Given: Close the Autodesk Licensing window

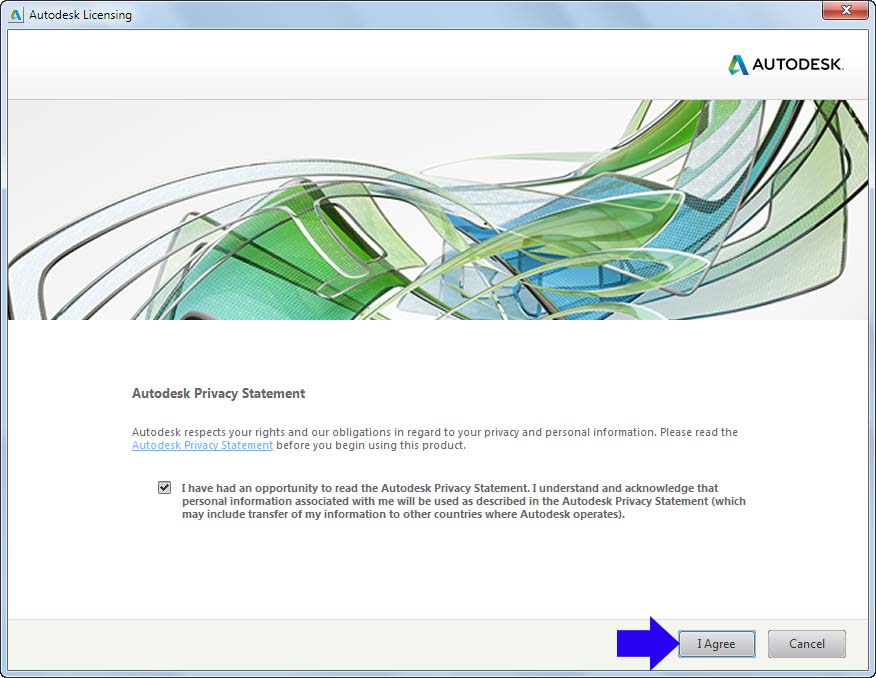Looking at the screenshot, I should pos(846,9).
